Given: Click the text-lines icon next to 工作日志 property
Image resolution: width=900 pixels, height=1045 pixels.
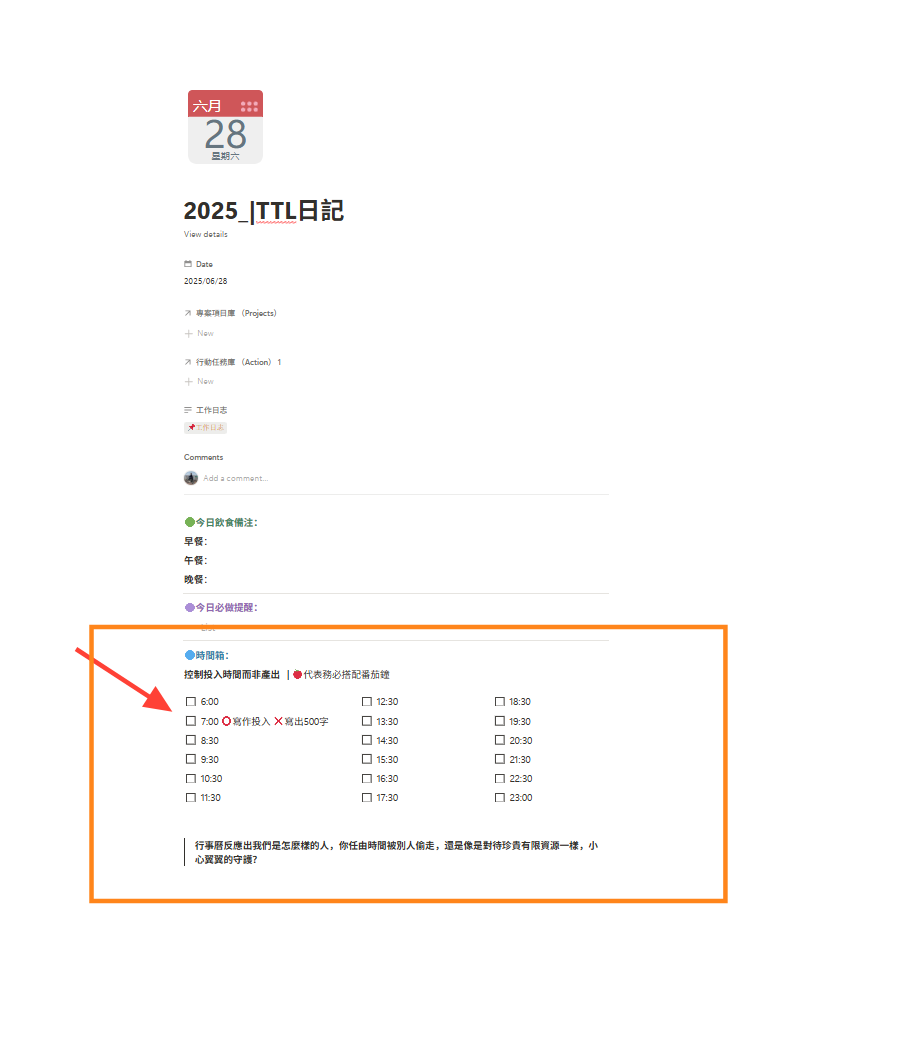Looking at the screenshot, I should click(188, 410).
